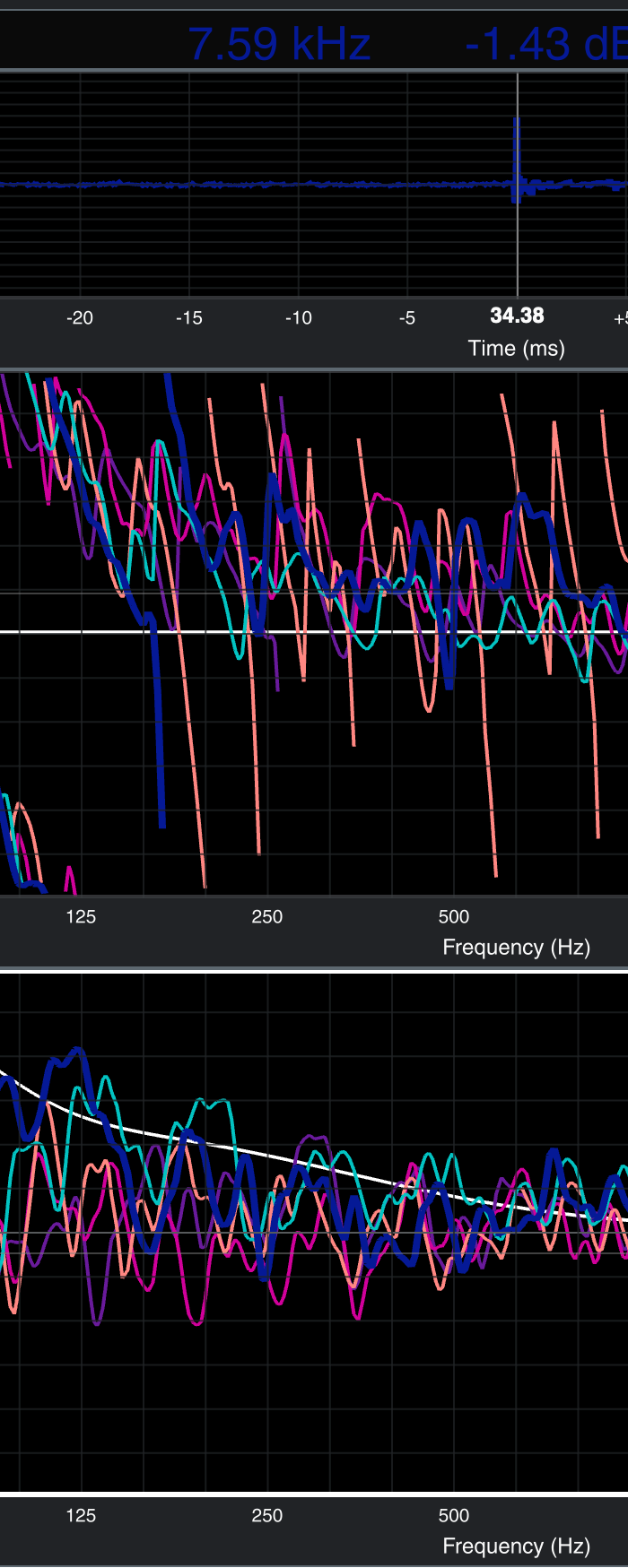Click the -1.43 dB level readout

point(546,44)
